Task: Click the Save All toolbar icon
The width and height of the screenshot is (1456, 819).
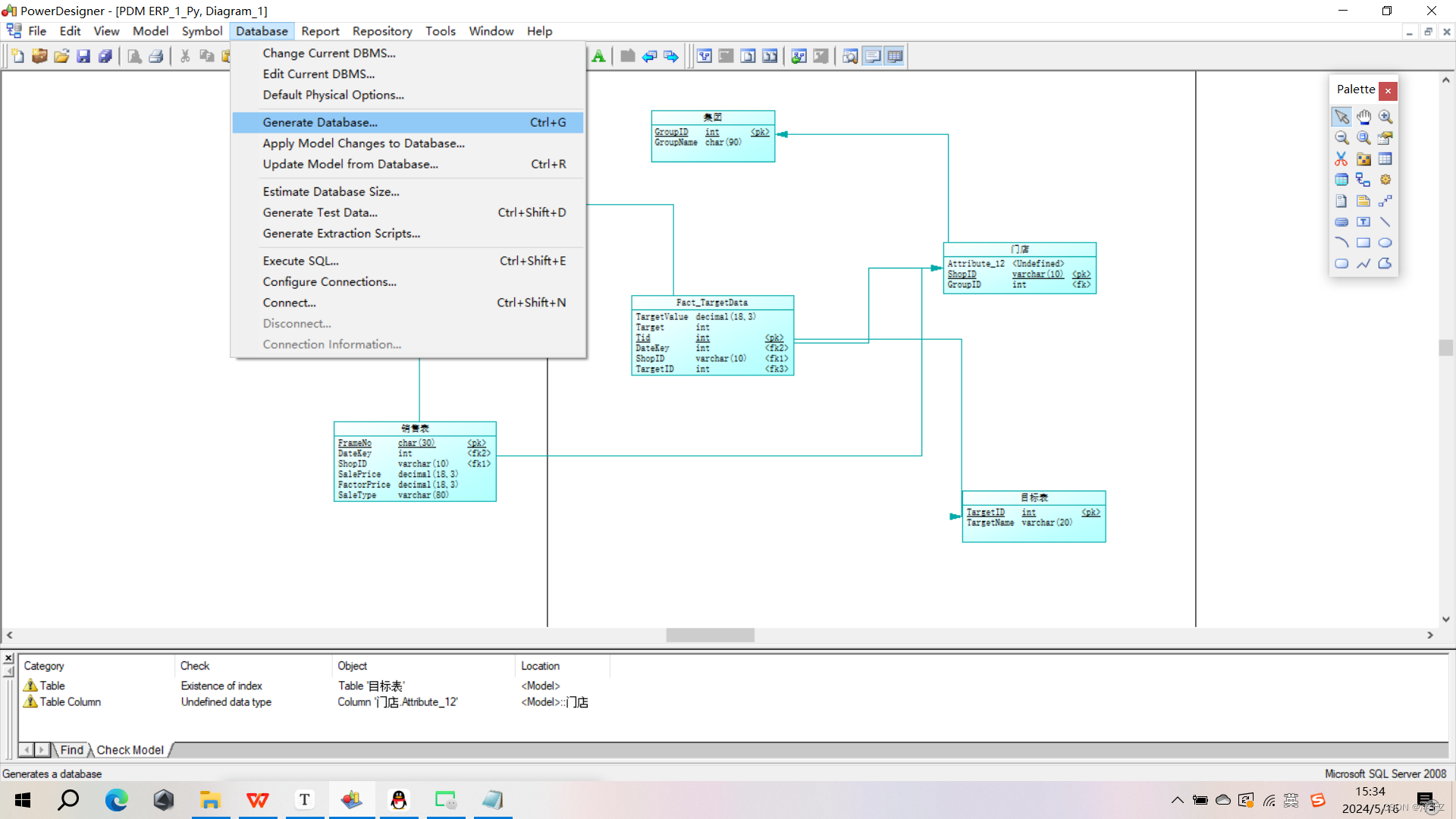Action: 105,56
